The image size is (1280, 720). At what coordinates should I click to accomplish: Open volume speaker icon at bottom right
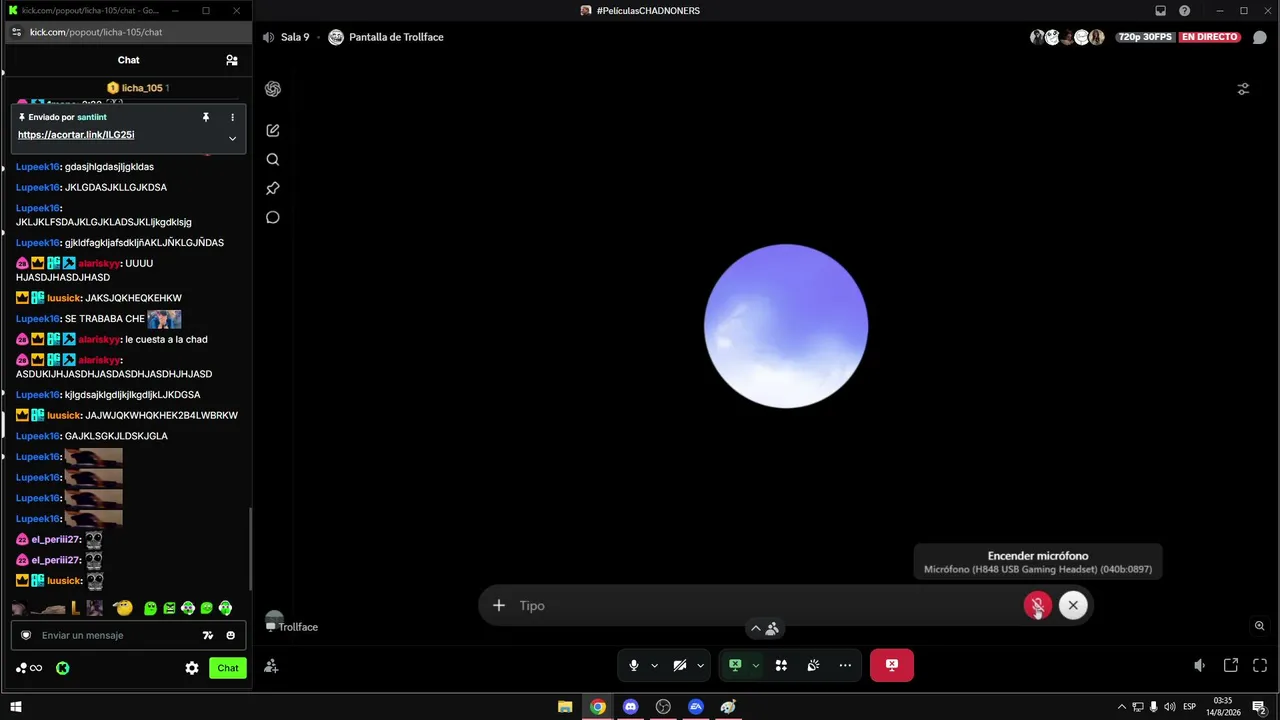1200,665
